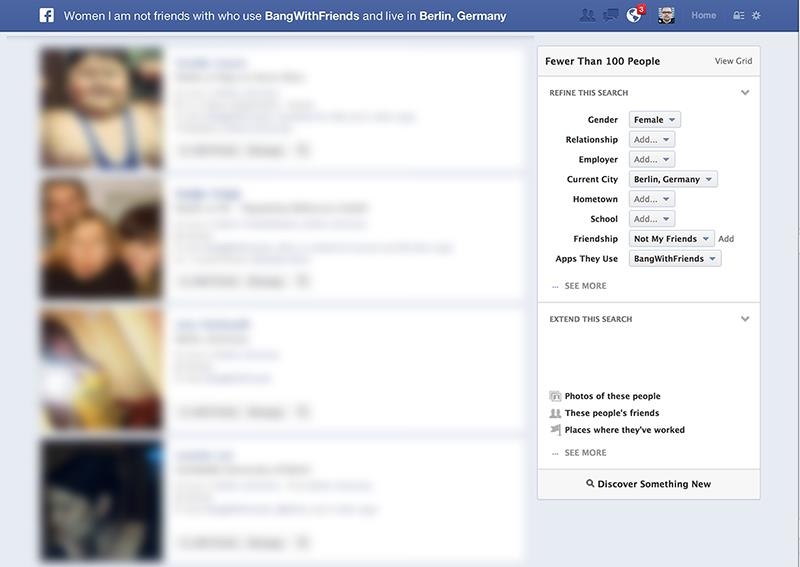Open third blurred profile photo result
Screen dimensions: 800x567
pyautogui.click(x=101, y=369)
